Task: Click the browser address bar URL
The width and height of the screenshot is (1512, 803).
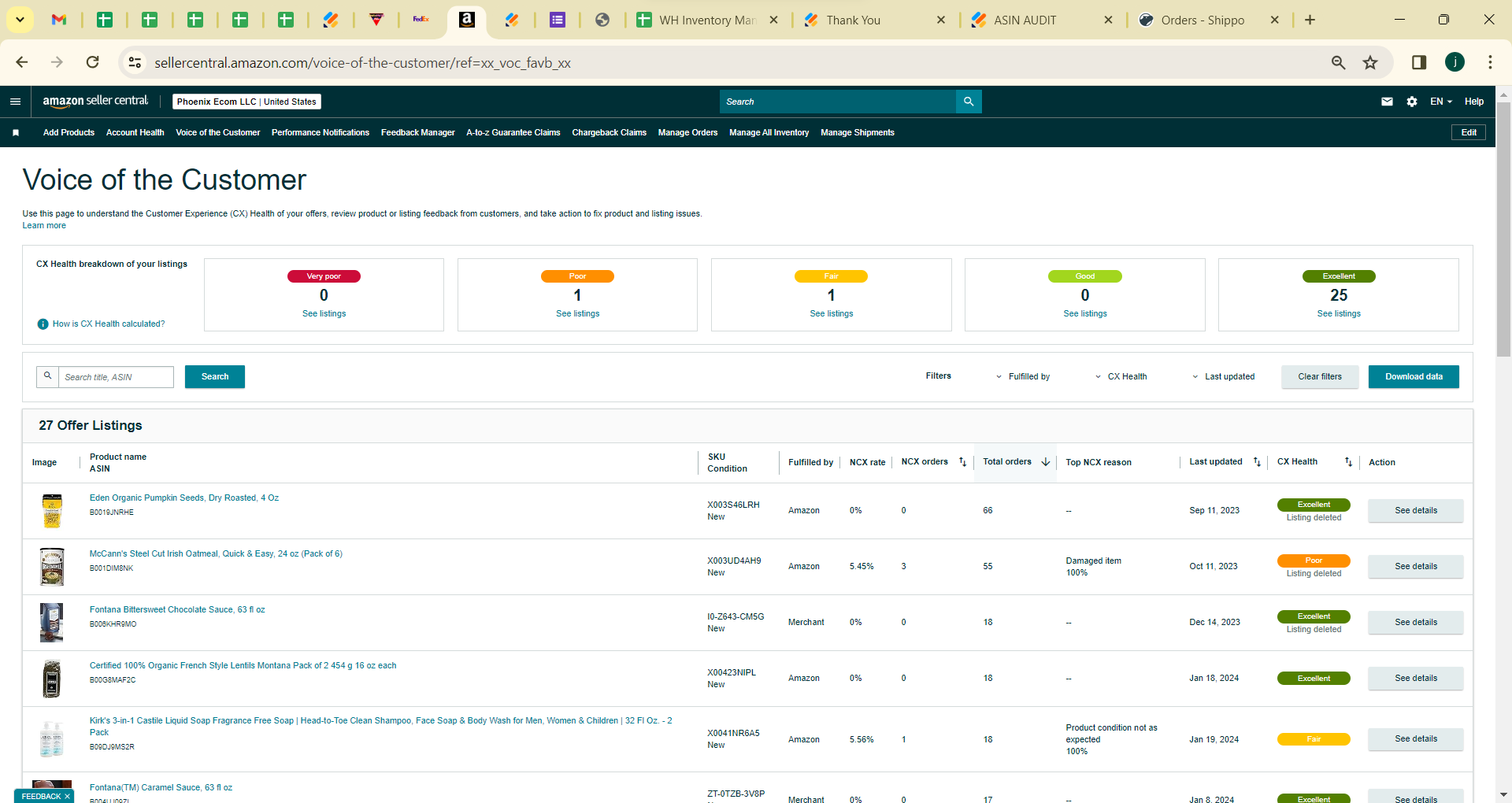Action: pyautogui.click(x=362, y=62)
